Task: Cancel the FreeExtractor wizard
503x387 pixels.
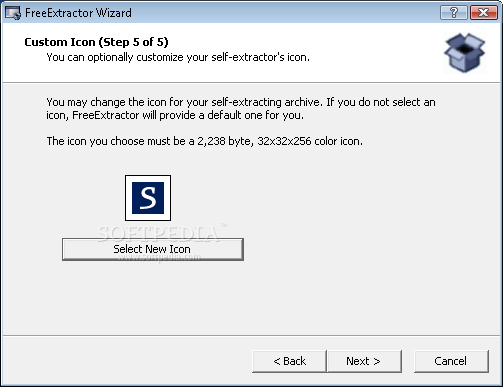Action: [x=451, y=361]
